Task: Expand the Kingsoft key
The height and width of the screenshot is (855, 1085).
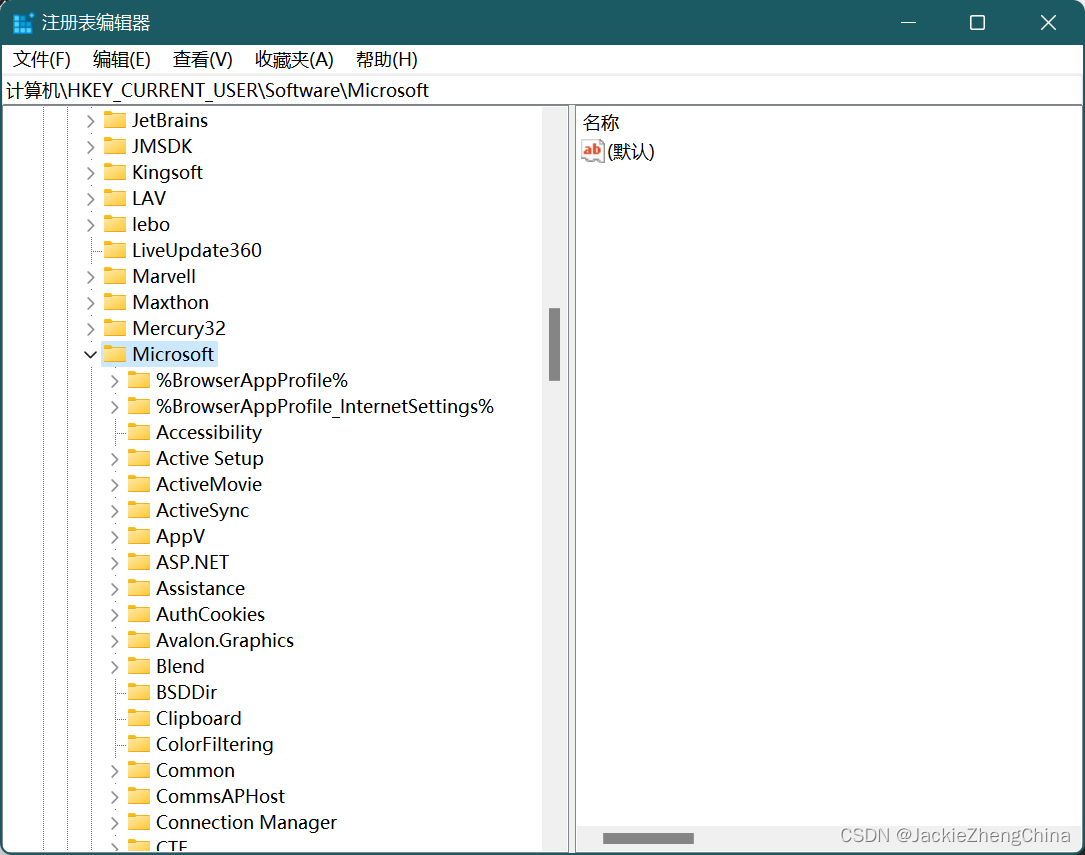Action: point(91,173)
